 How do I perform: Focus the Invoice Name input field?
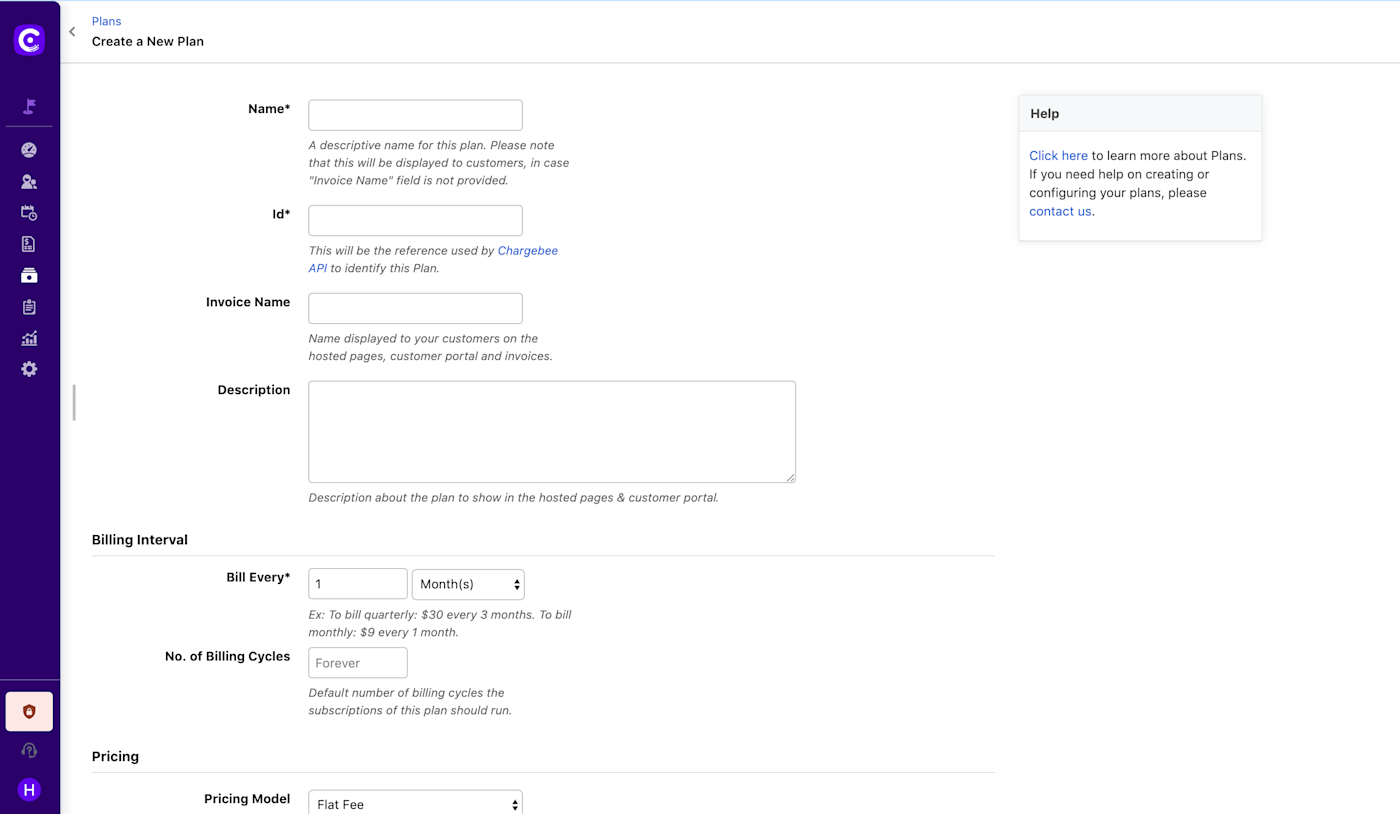click(x=415, y=308)
